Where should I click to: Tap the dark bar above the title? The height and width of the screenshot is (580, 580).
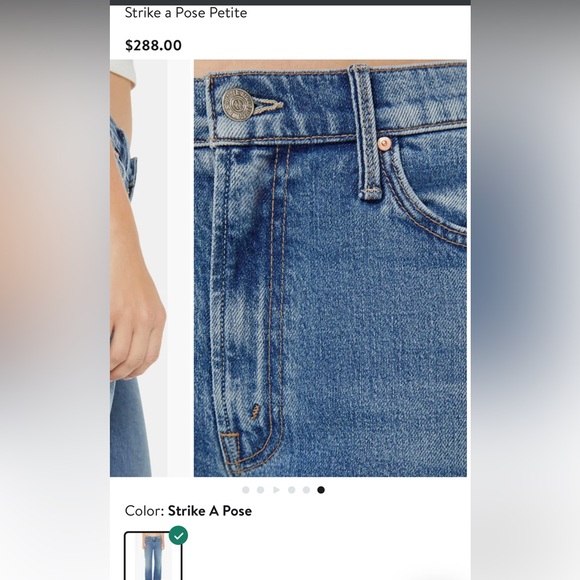coord(290,2)
